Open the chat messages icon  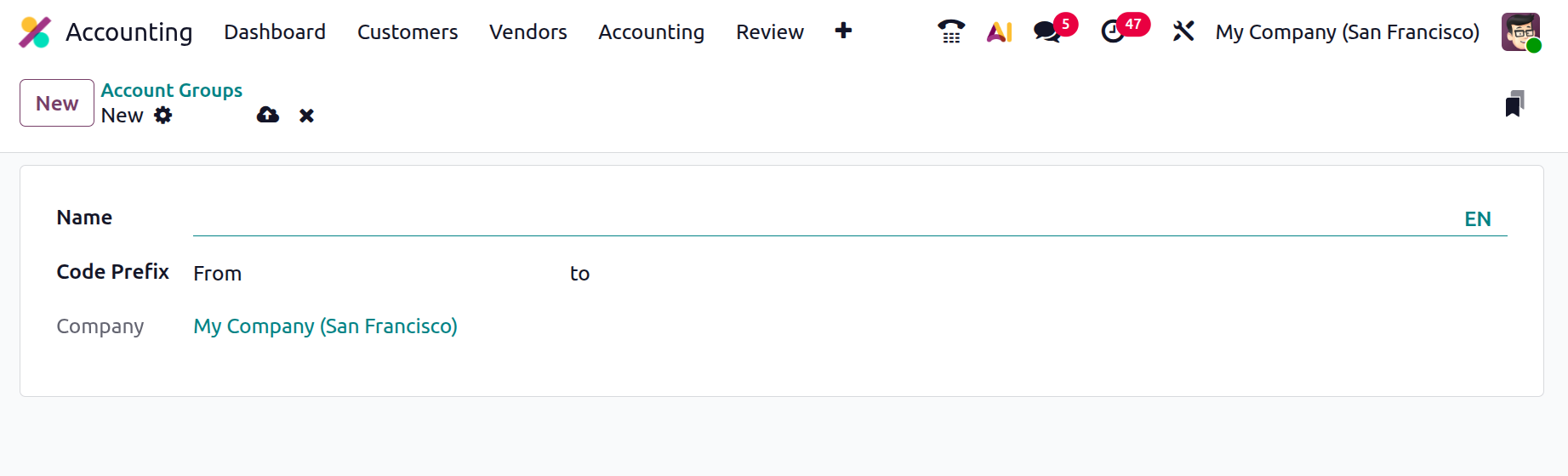[x=1047, y=32]
